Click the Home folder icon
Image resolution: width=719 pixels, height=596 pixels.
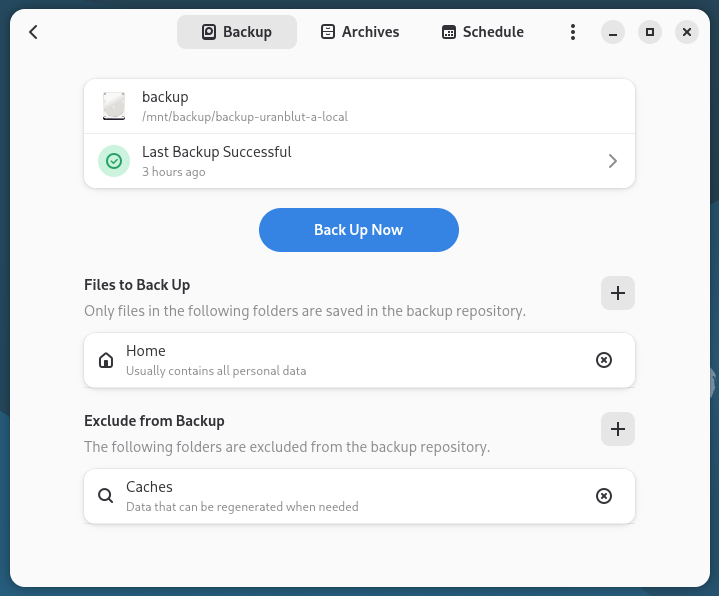(x=106, y=360)
